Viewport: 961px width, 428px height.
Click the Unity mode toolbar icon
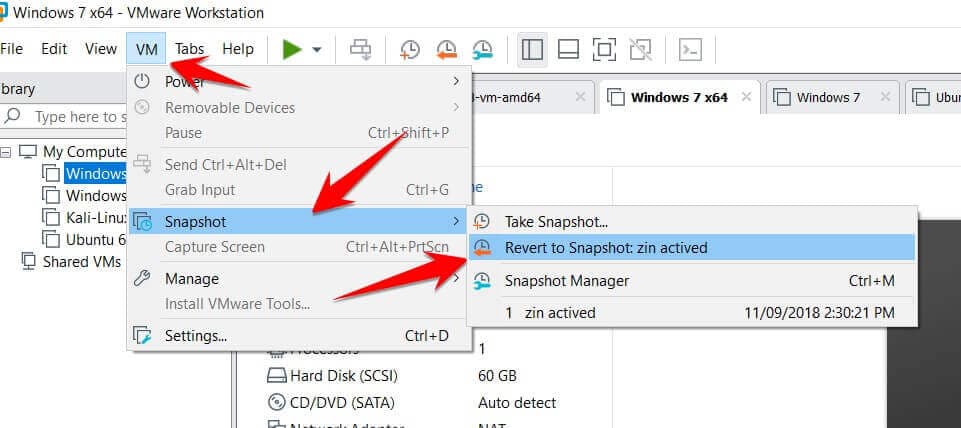[x=640, y=50]
